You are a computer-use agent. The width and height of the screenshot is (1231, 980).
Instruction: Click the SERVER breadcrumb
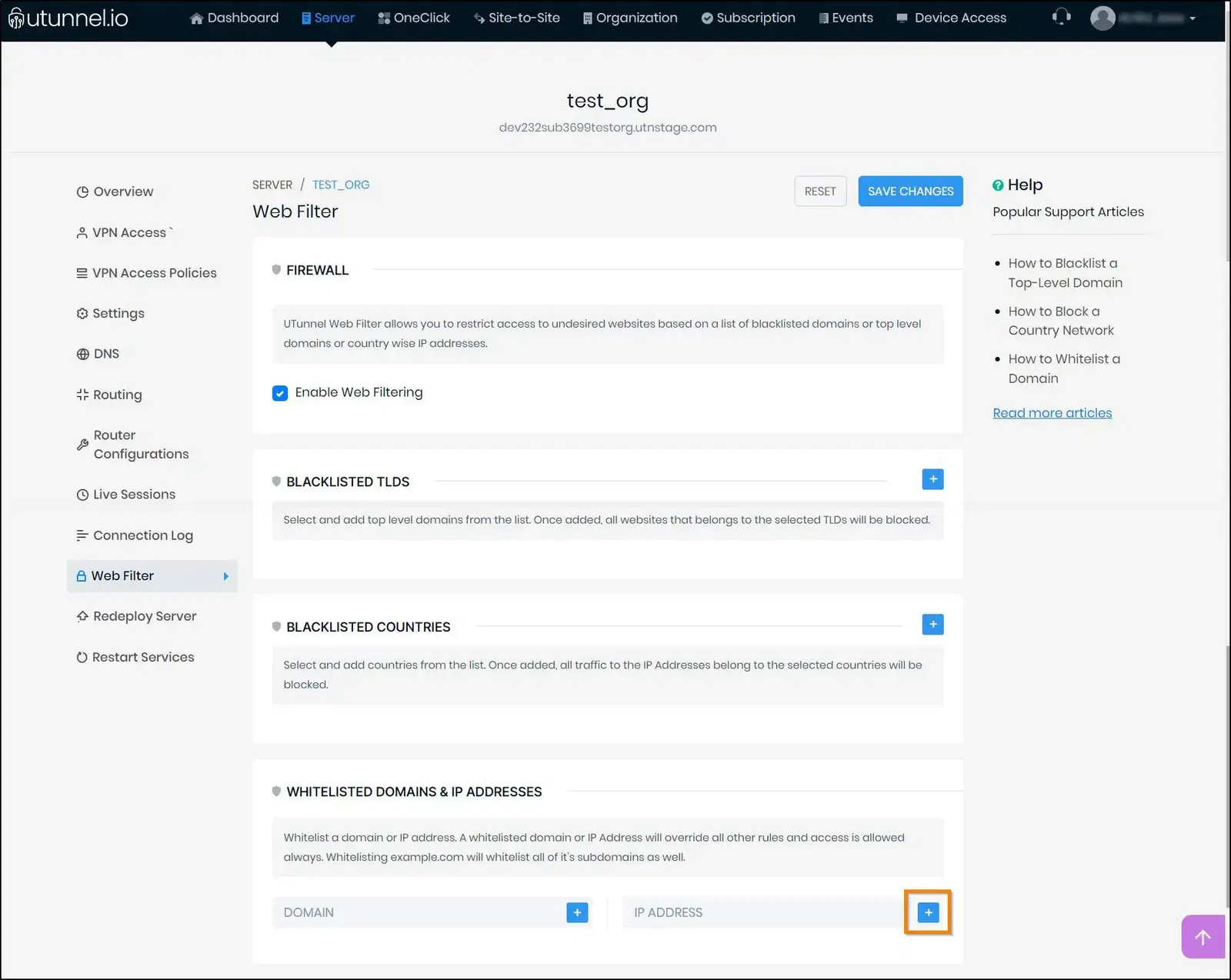click(x=272, y=185)
